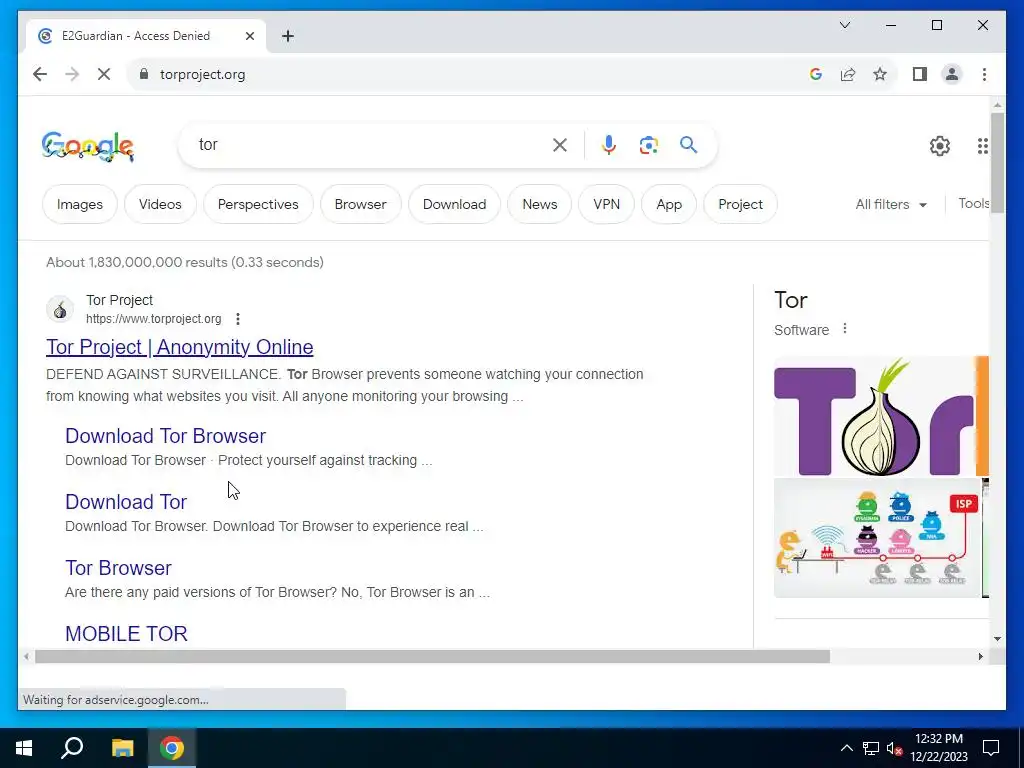Stop page loading with the X button
This screenshot has height=768, width=1024.
104,74
